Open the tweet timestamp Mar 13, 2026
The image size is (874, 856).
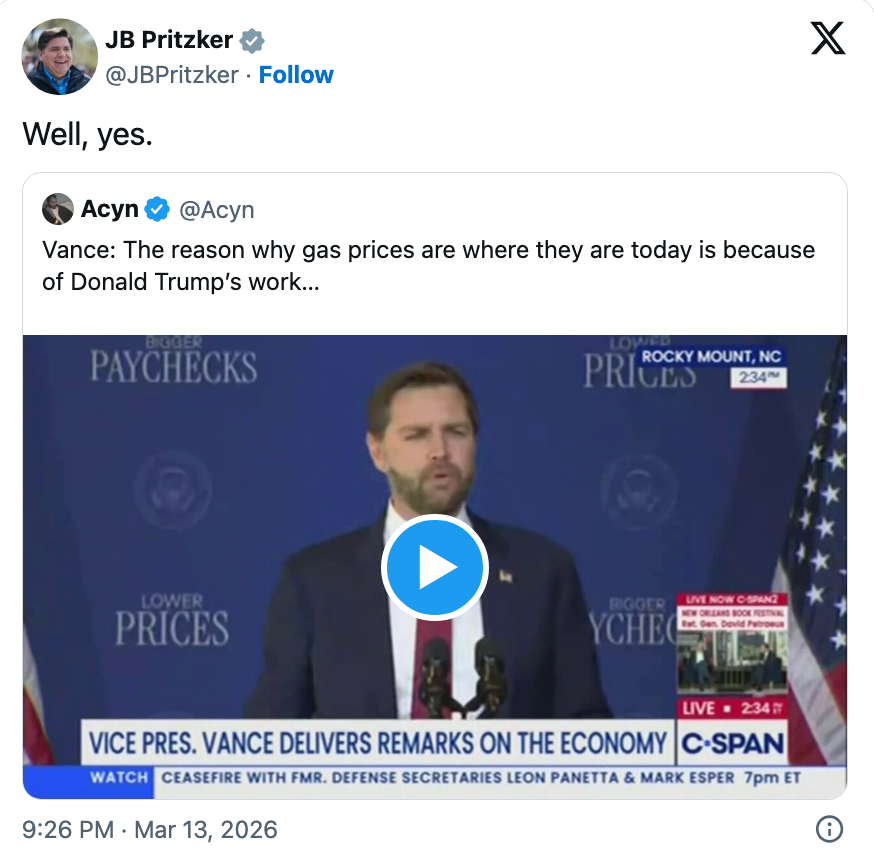(x=148, y=829)
